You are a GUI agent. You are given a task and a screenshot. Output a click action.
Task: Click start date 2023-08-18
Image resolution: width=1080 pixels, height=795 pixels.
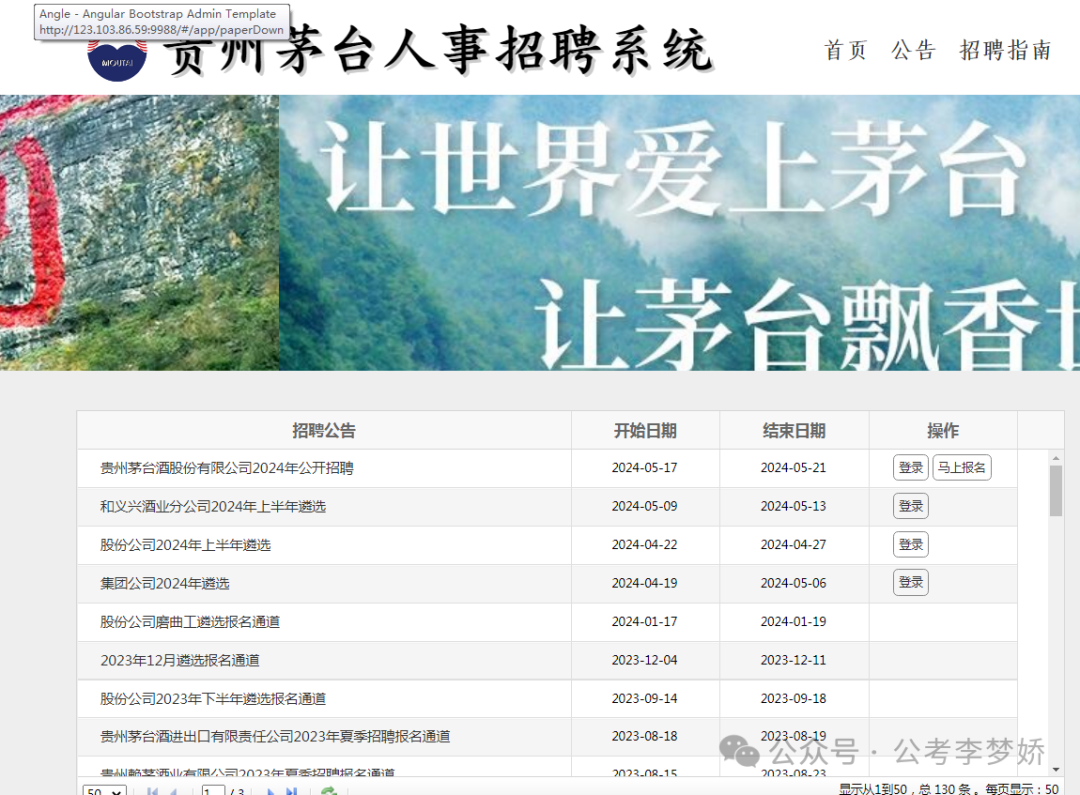645,736
